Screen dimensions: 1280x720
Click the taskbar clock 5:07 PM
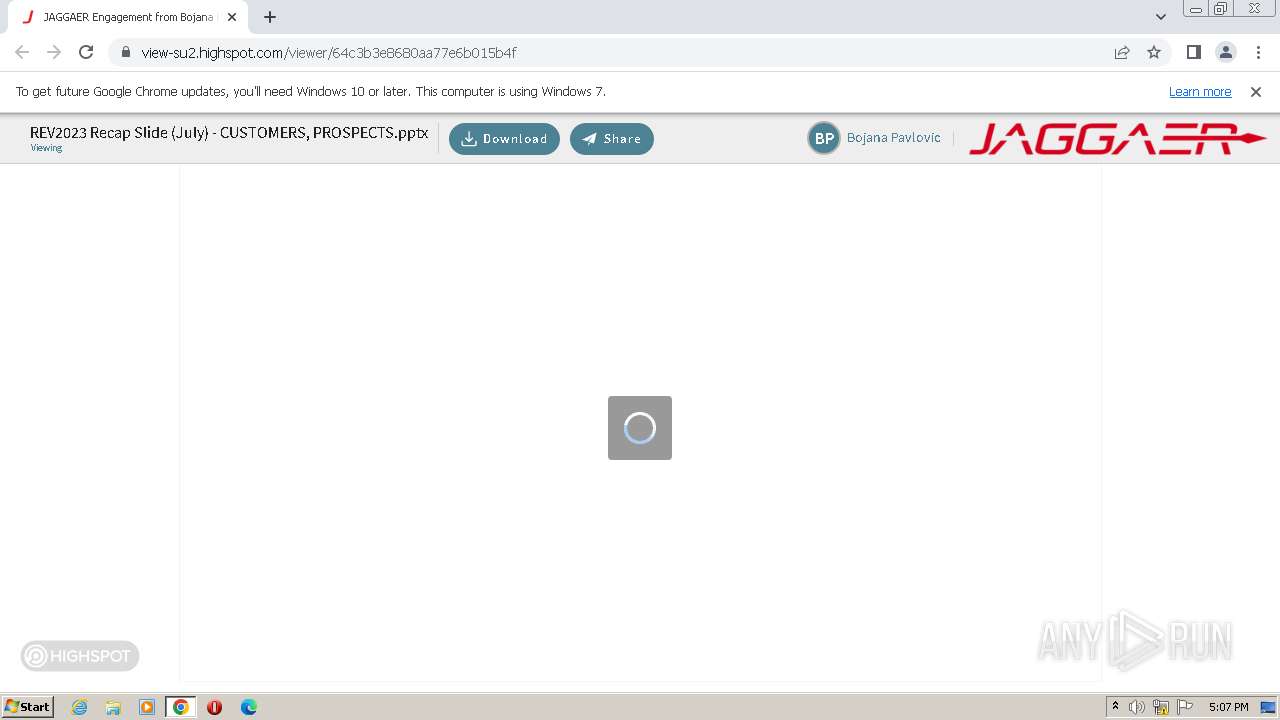1228,707
